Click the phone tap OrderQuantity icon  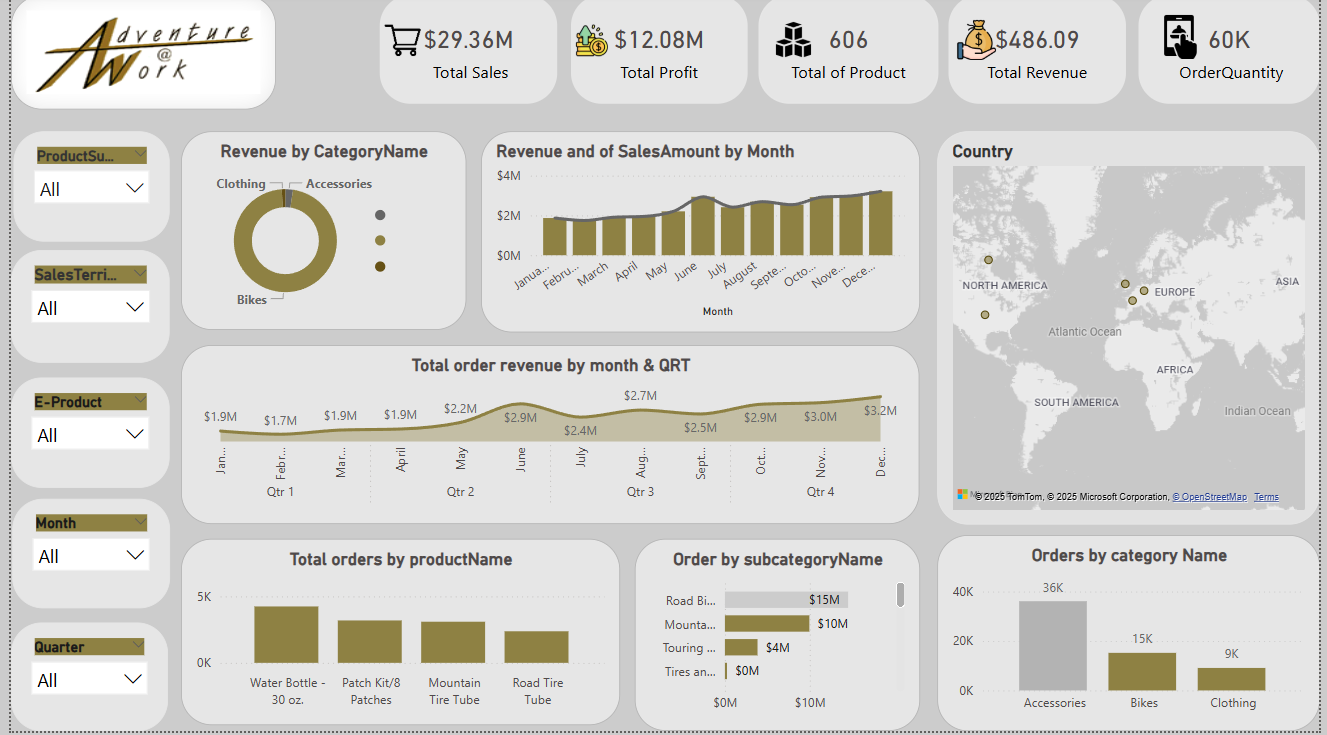click(1180, 38)
